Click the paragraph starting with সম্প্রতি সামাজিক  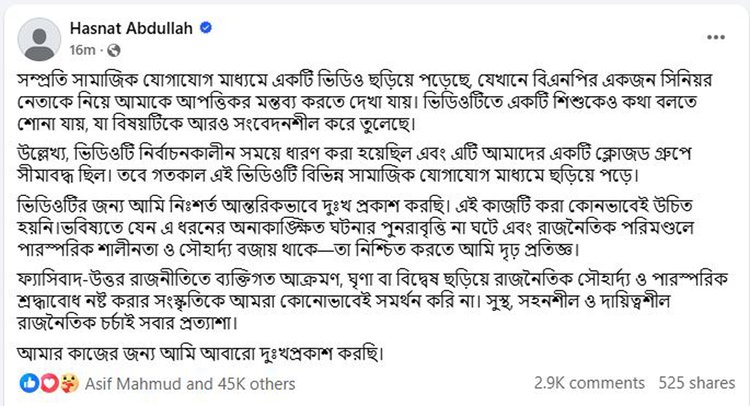click(370, 100)
